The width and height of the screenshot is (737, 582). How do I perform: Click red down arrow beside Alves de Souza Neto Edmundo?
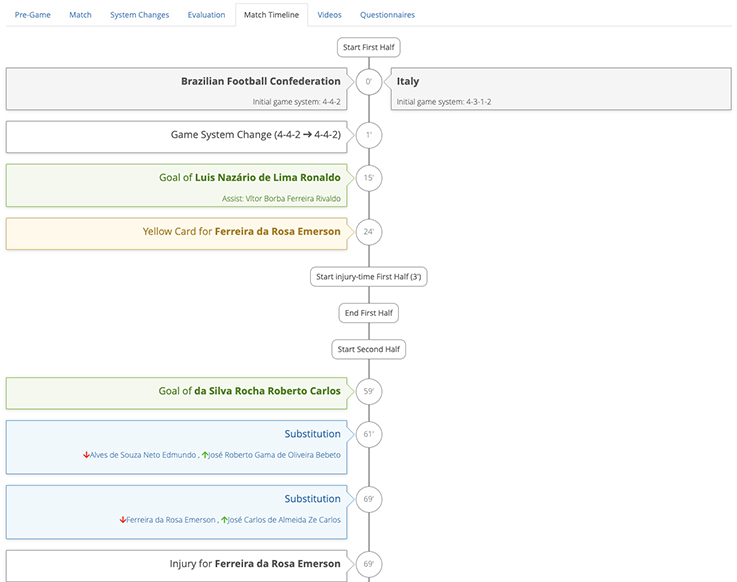tap(86, 455)
